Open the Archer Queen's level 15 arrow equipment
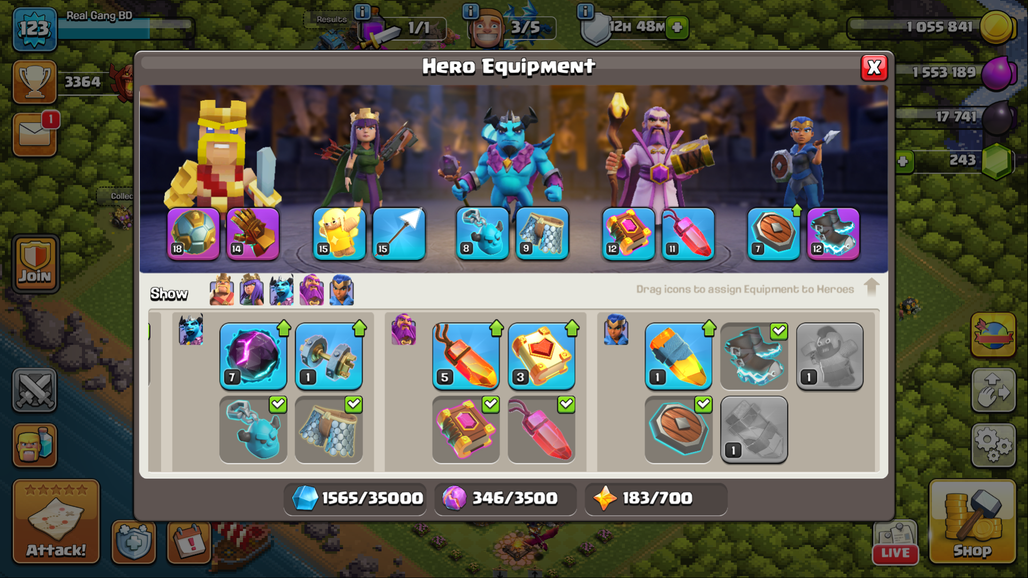The height and width of the screenshot is (578, 1028). (399, 234)
